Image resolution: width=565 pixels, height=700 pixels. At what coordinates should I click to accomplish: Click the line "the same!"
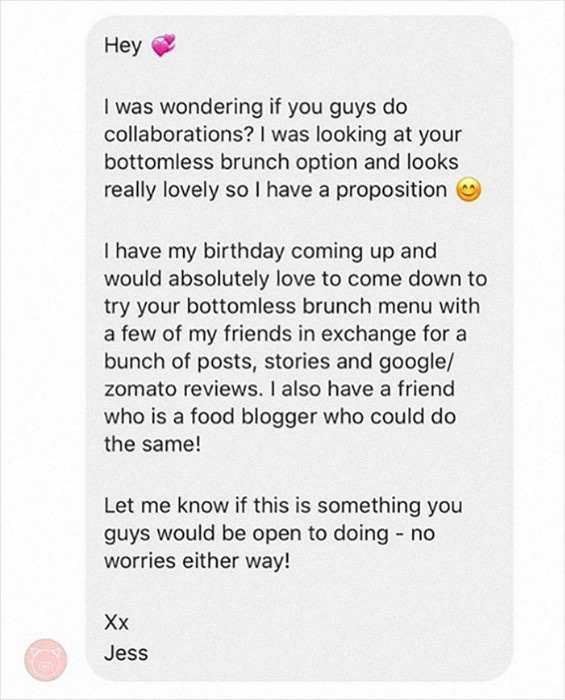tap(153, 444)
